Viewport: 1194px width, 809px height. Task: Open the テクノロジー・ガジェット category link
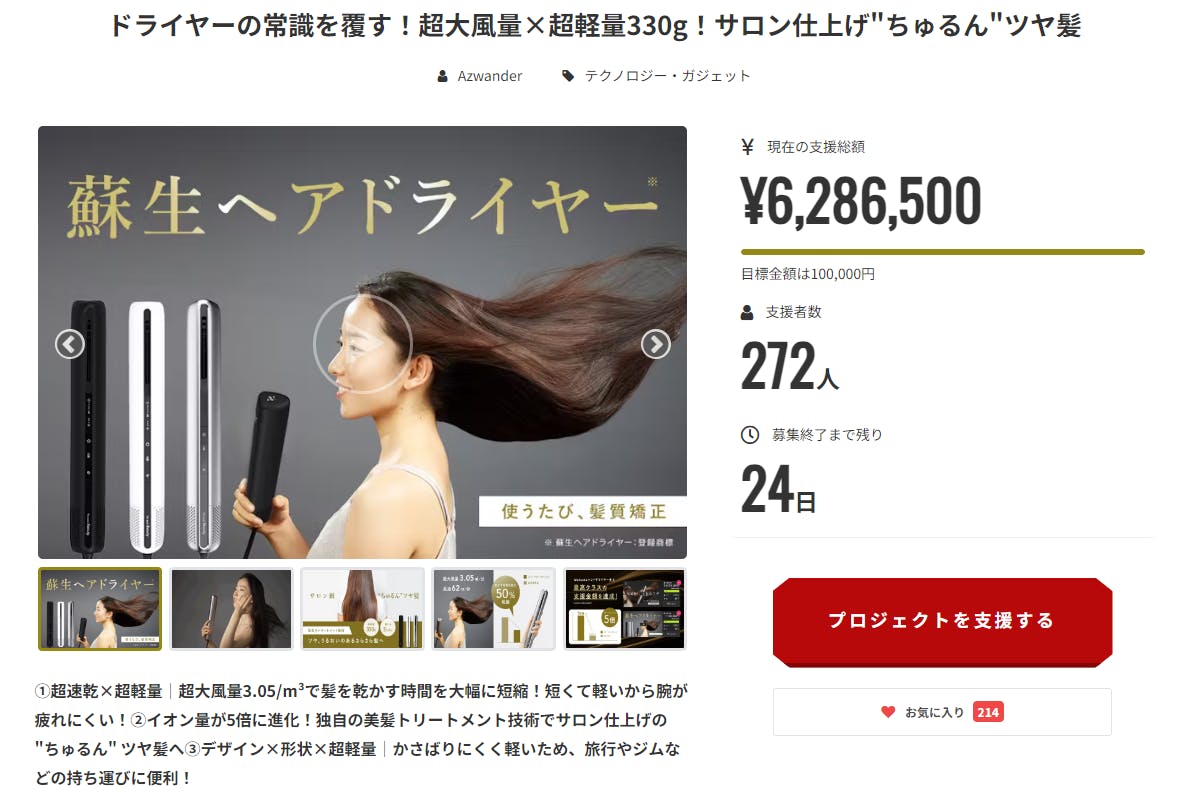[667, 76]
